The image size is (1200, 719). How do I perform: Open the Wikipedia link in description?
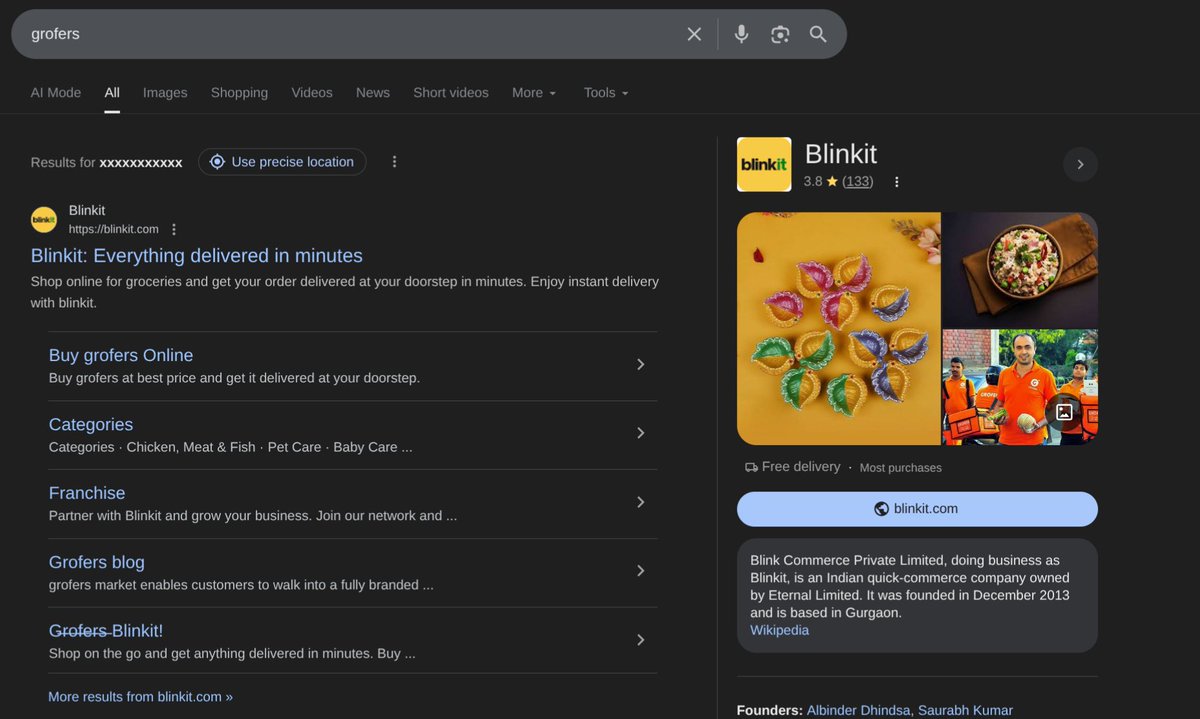(780, 631)
